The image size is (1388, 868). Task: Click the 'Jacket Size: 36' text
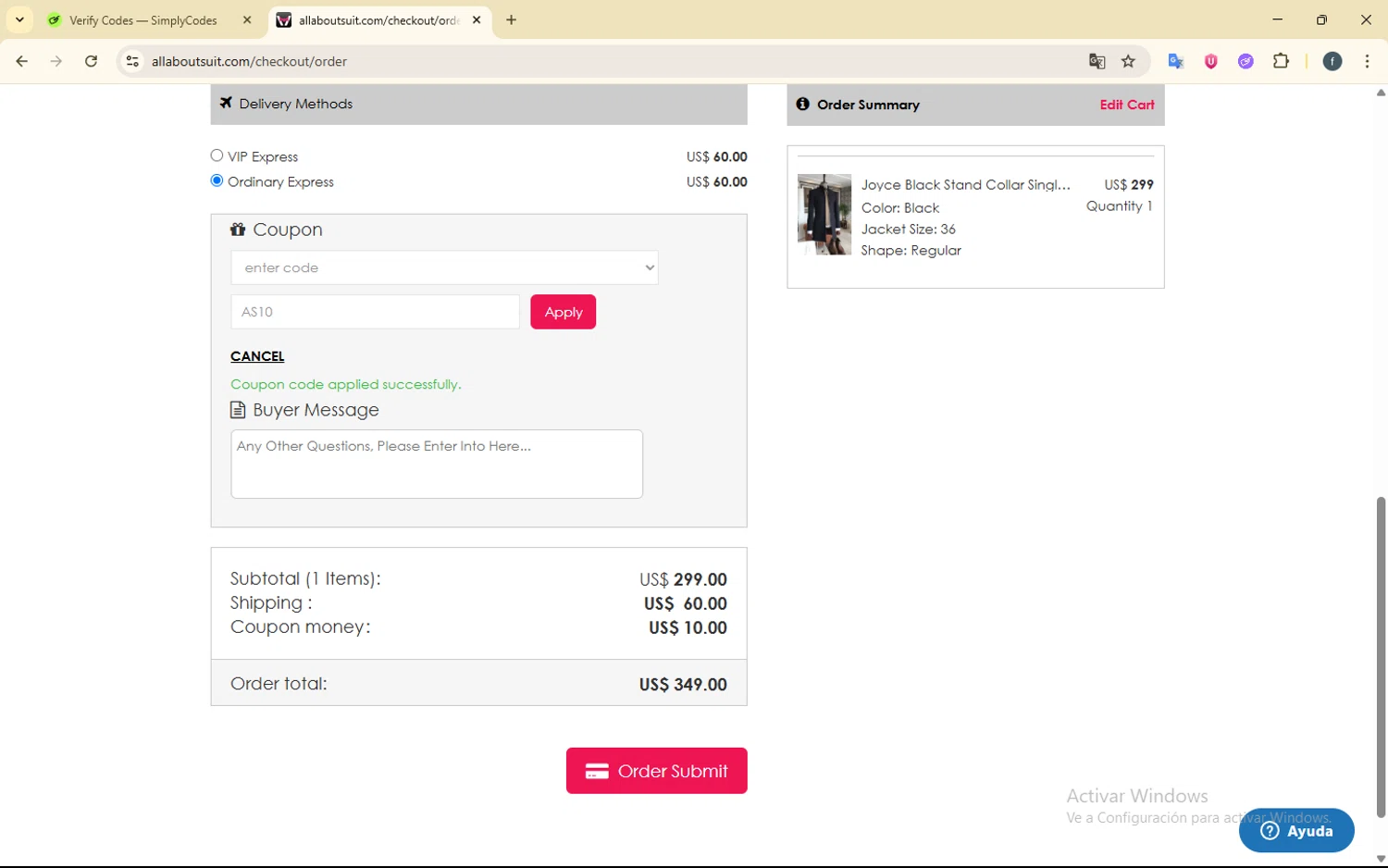tap(908, 229)
